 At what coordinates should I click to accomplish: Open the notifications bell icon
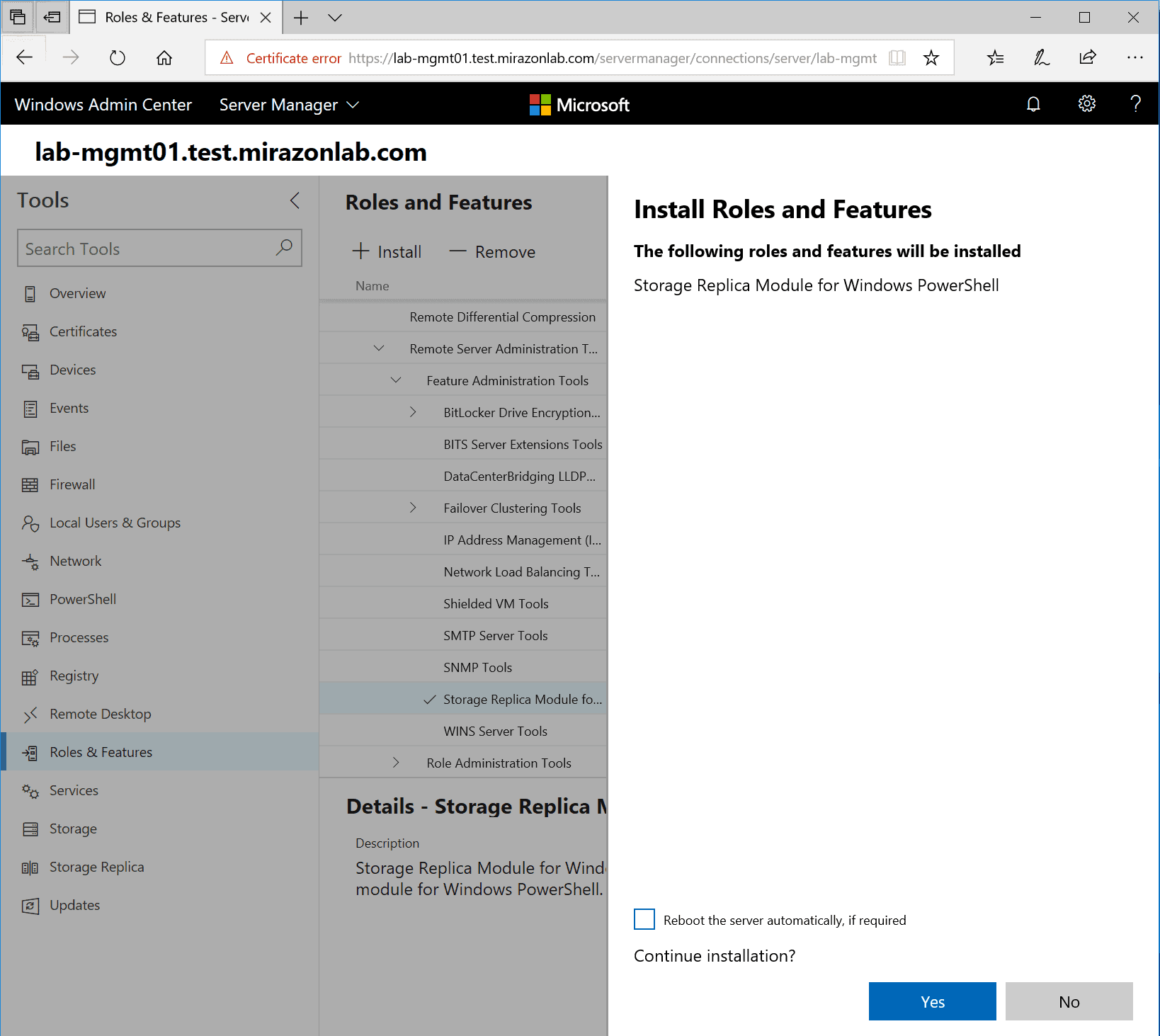(1033, 105)
